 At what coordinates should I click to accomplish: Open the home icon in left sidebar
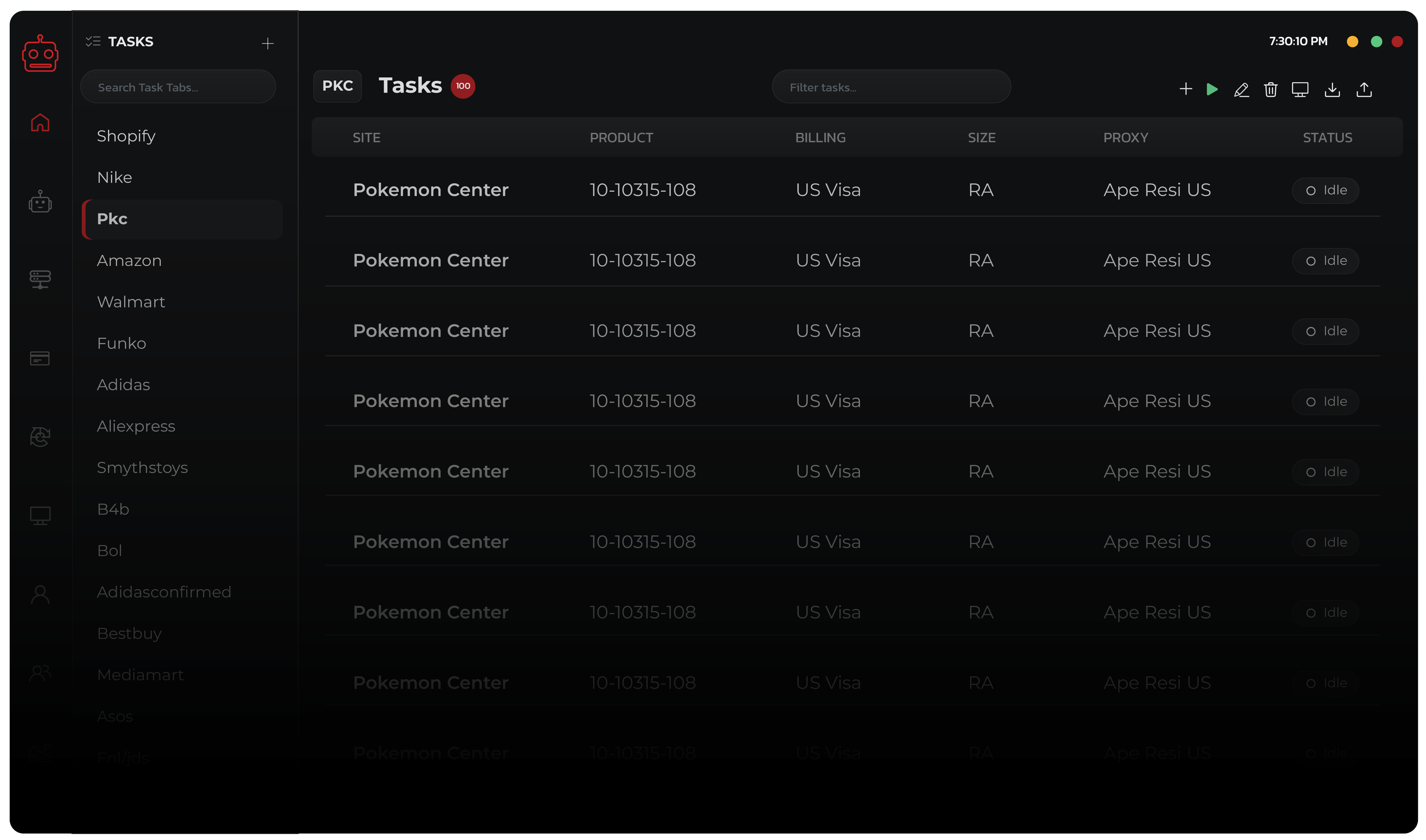pyautogui.click(x=40, y=122)
